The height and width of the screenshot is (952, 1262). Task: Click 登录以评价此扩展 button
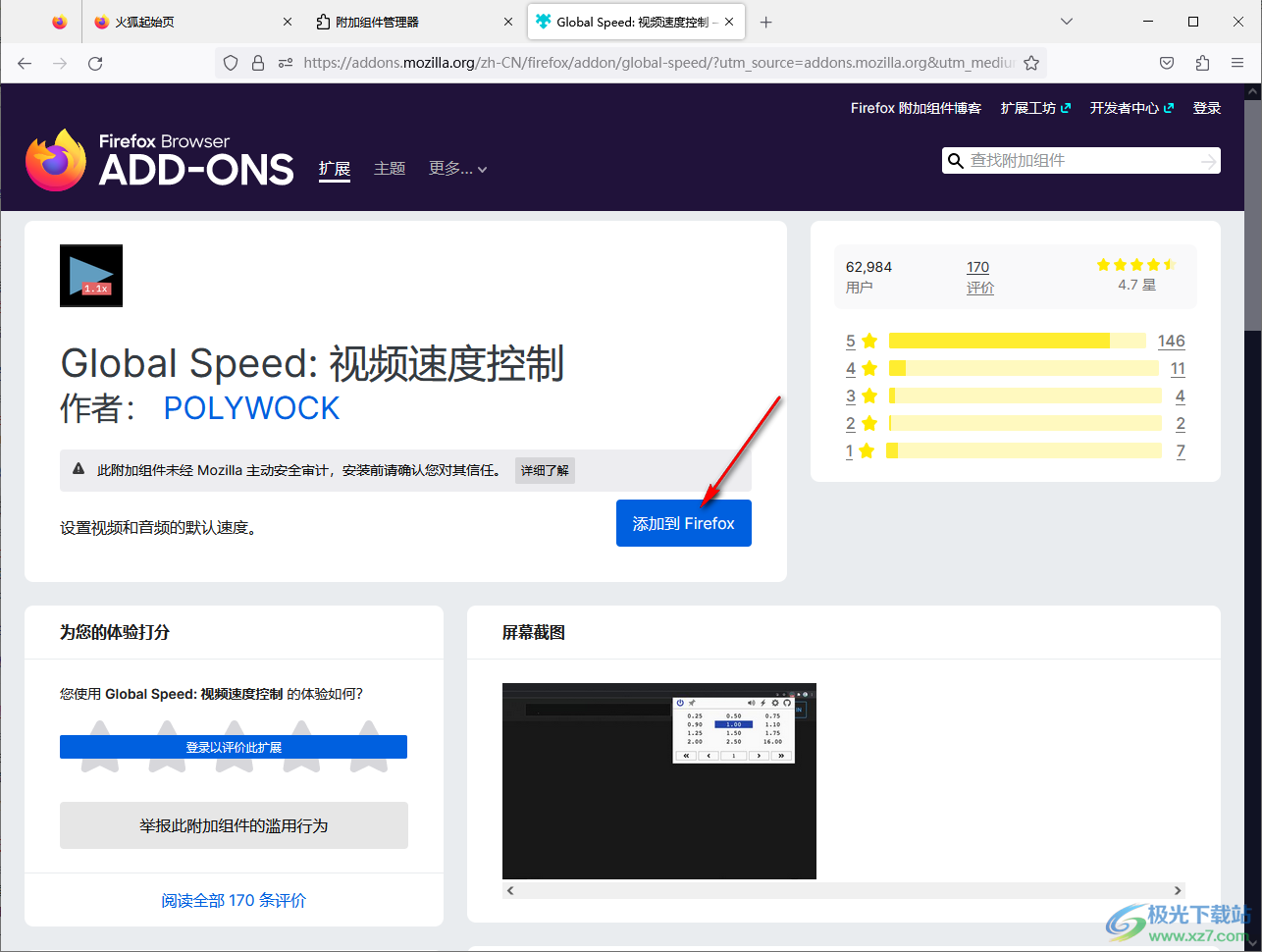(234, 747)
